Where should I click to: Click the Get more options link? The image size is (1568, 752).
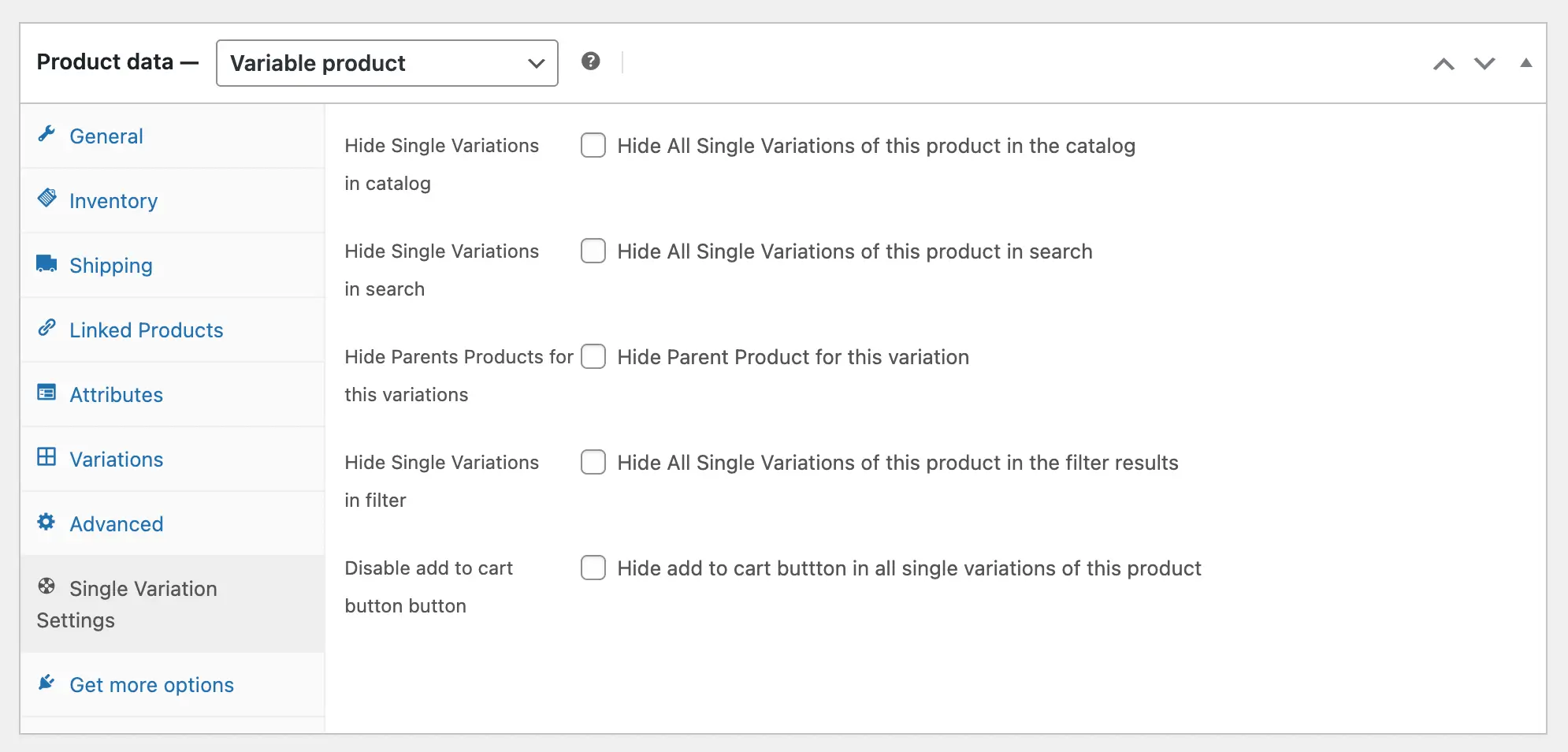(x=151, y=684)
